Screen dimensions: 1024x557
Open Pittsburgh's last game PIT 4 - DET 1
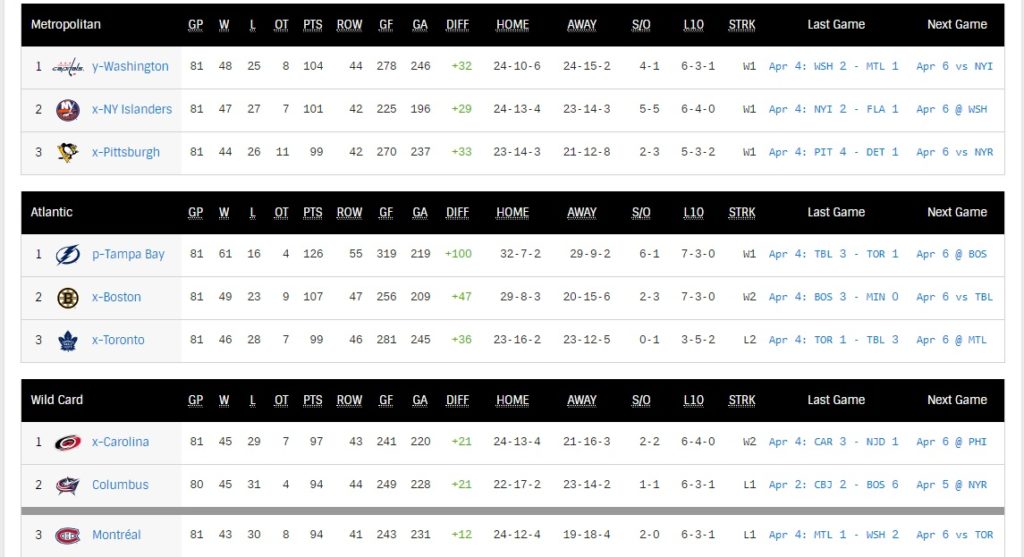point(834,153)
